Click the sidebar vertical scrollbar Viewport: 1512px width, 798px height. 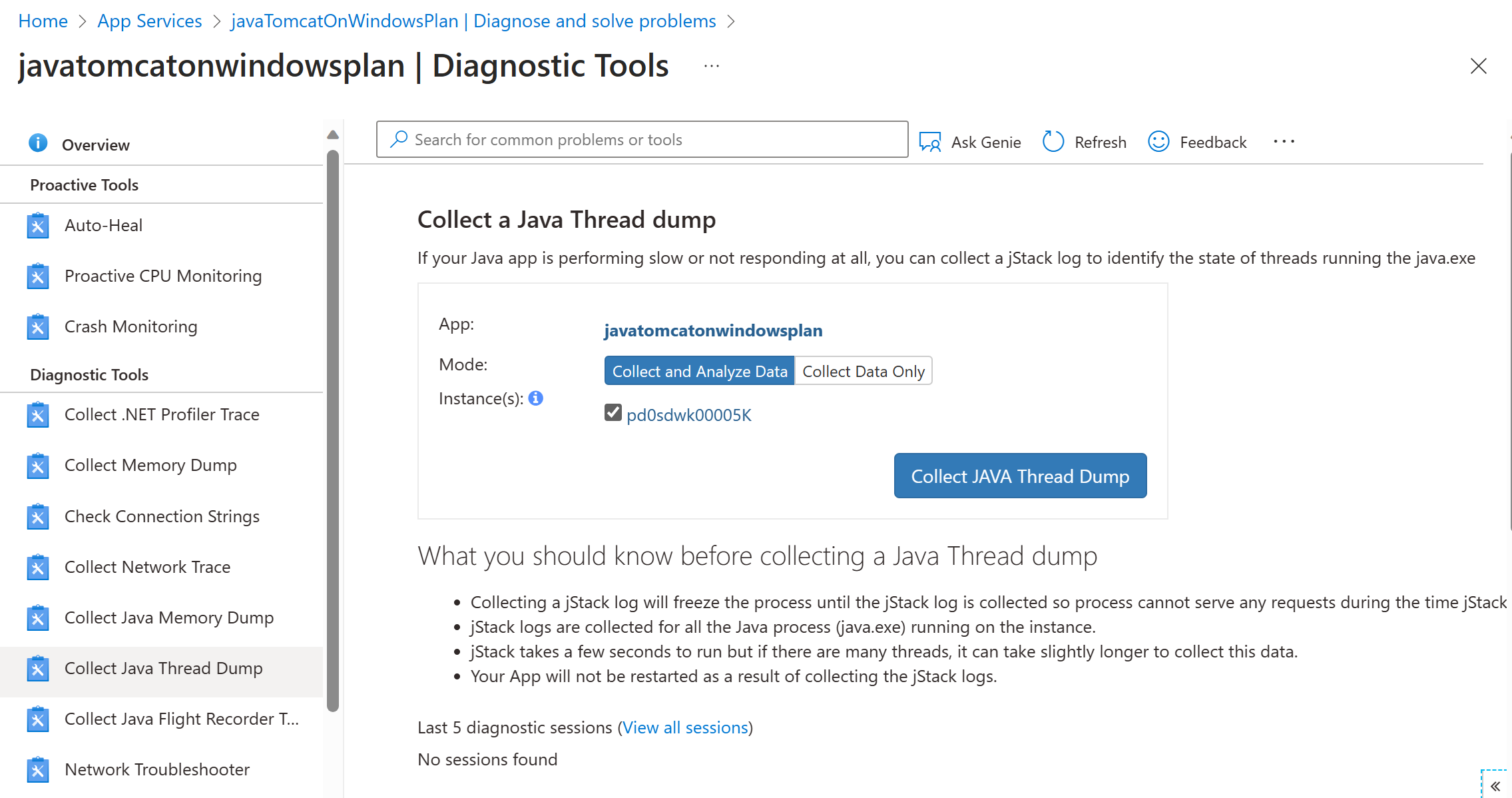(333, 430)
